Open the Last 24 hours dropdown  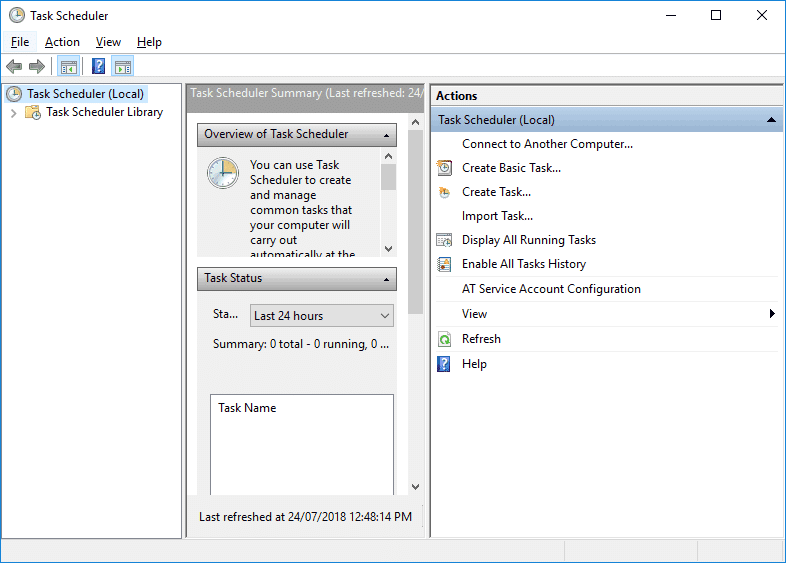pyautogui.click(x=322, y=316)
